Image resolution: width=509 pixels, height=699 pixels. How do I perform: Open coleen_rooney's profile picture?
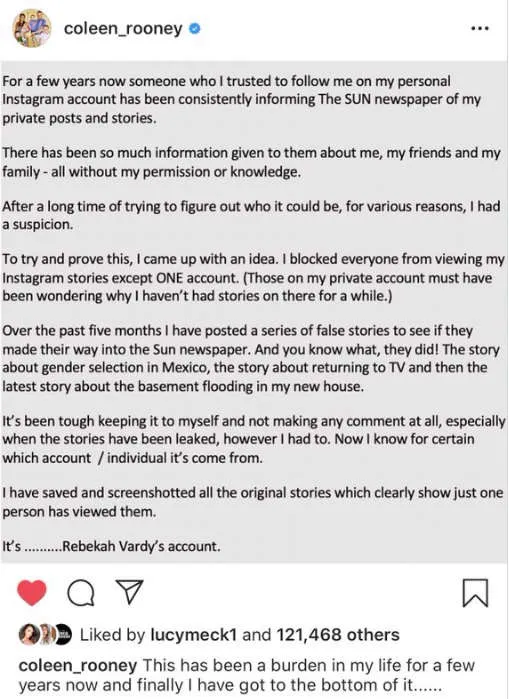[x=32, y=29]
